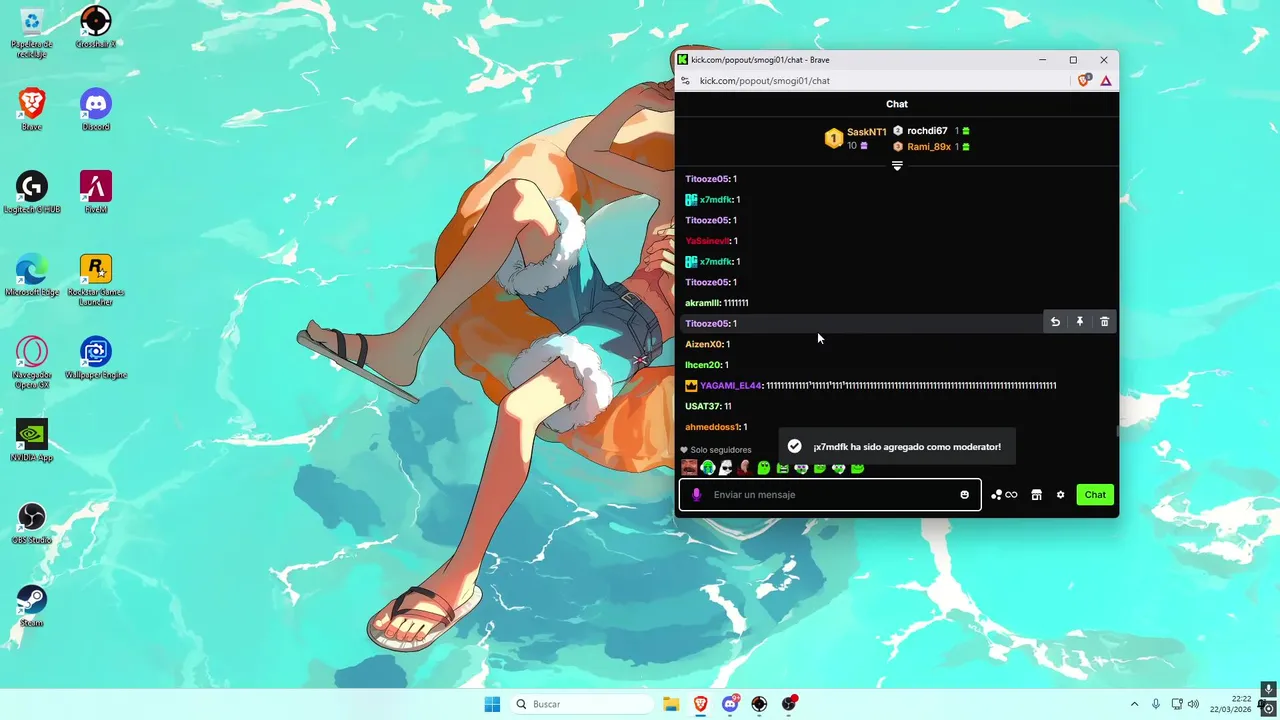This screenshot has width=1280, height=720.
Task: Open Wallpaper Engine desktop shortcut
Action: point(96,358)
